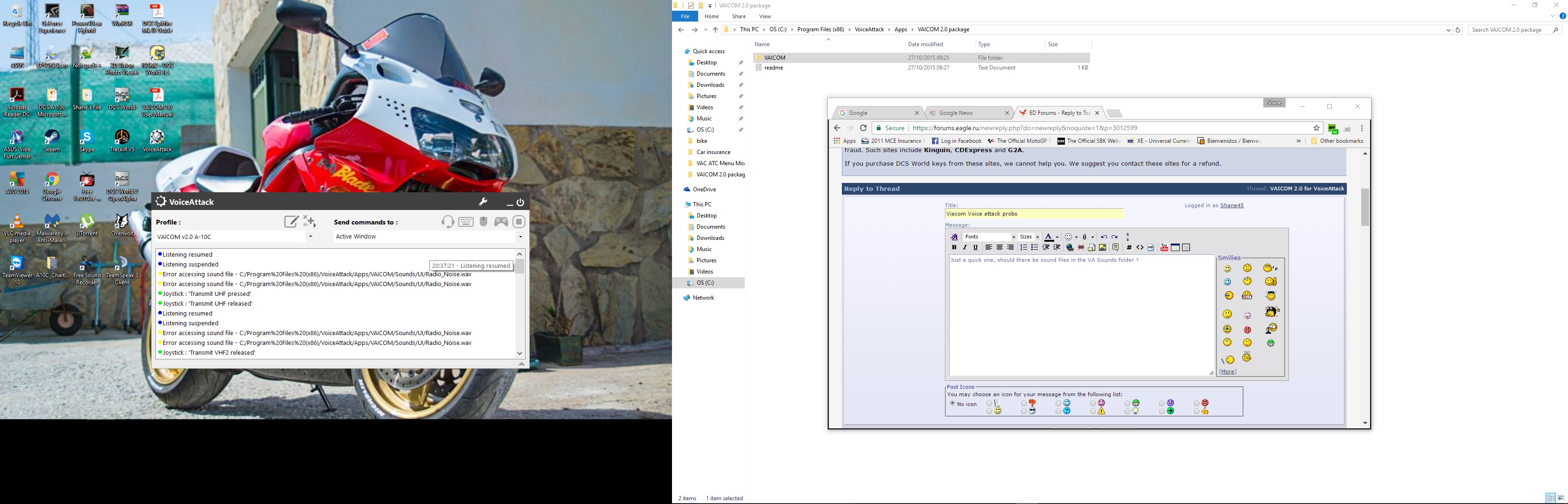Bookmark this page with the star icon
1568x504 pixels.
(1316, 128)
